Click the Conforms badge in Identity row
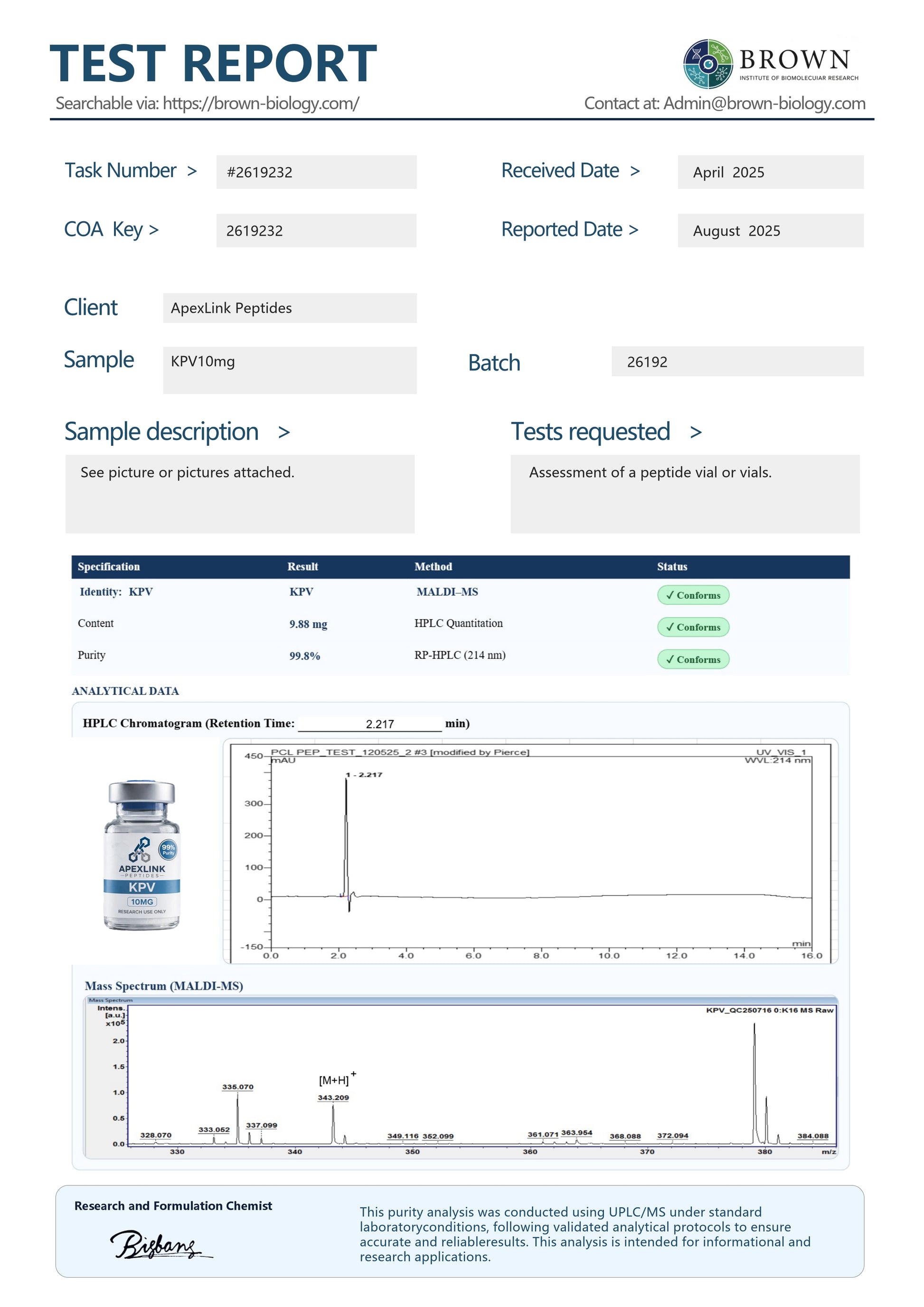This screenshot has height=1307, width=924. tap(693, 595)
